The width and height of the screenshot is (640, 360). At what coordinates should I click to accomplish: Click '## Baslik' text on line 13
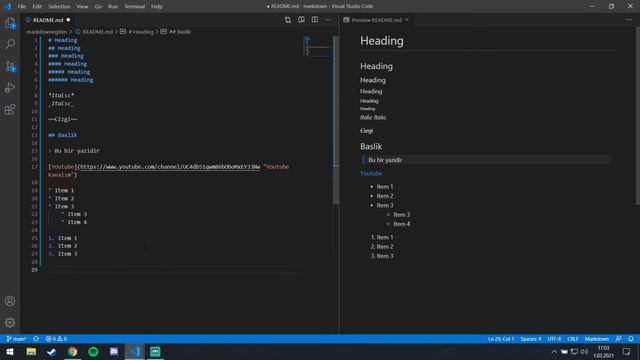(62, 135)
